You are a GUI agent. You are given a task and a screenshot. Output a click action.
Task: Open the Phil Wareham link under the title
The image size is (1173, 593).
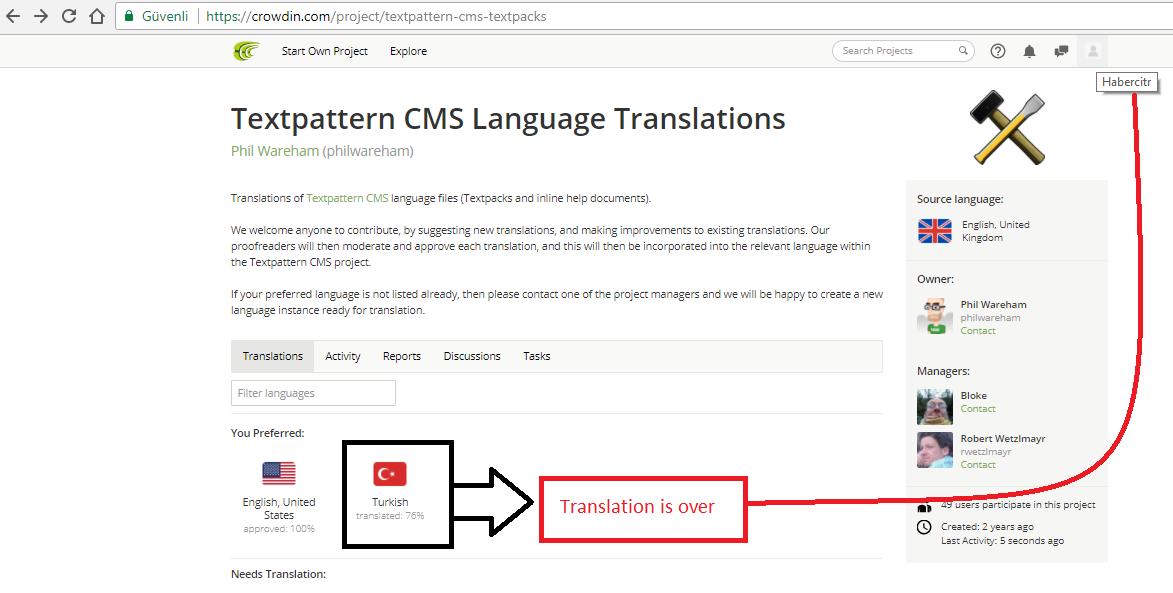275,151
